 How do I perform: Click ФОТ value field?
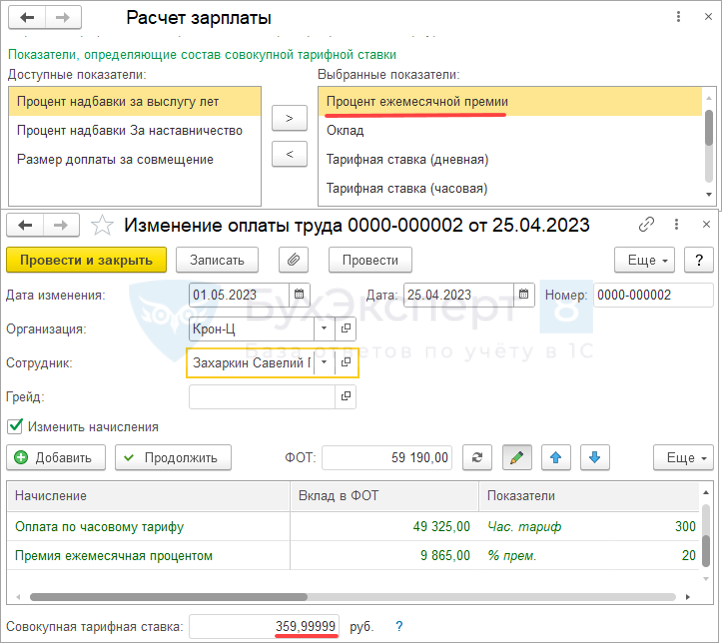pyautogui.click(x=387, y=457)
